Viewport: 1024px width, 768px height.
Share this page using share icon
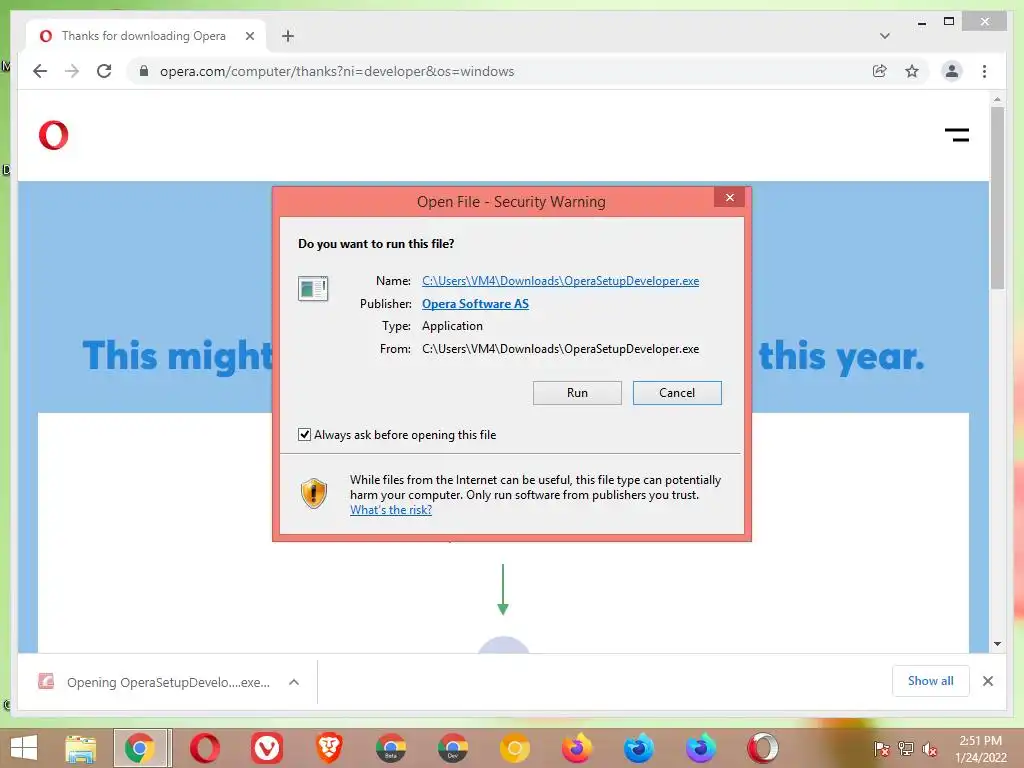[x=880, y=71]
